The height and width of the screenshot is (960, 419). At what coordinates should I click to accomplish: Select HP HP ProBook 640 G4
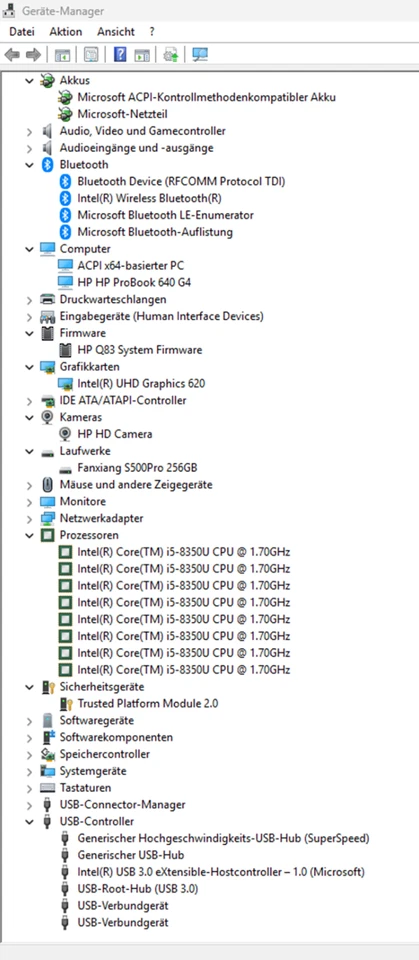[x=135, y=282]
